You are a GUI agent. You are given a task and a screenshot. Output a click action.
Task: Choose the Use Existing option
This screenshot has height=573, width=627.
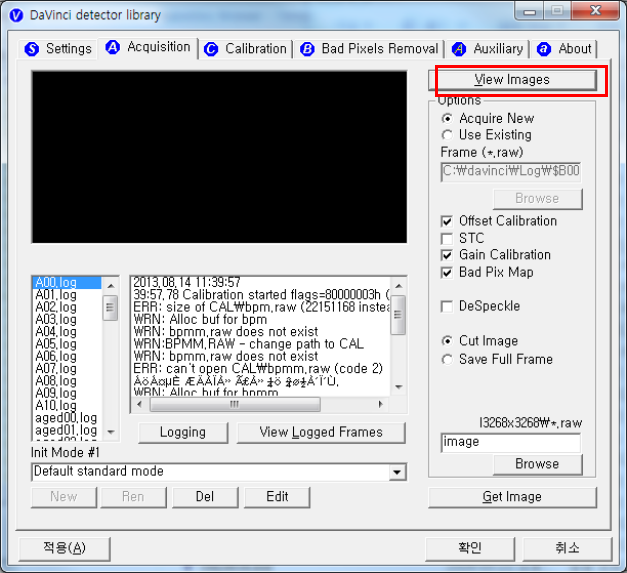pos(447,135)
